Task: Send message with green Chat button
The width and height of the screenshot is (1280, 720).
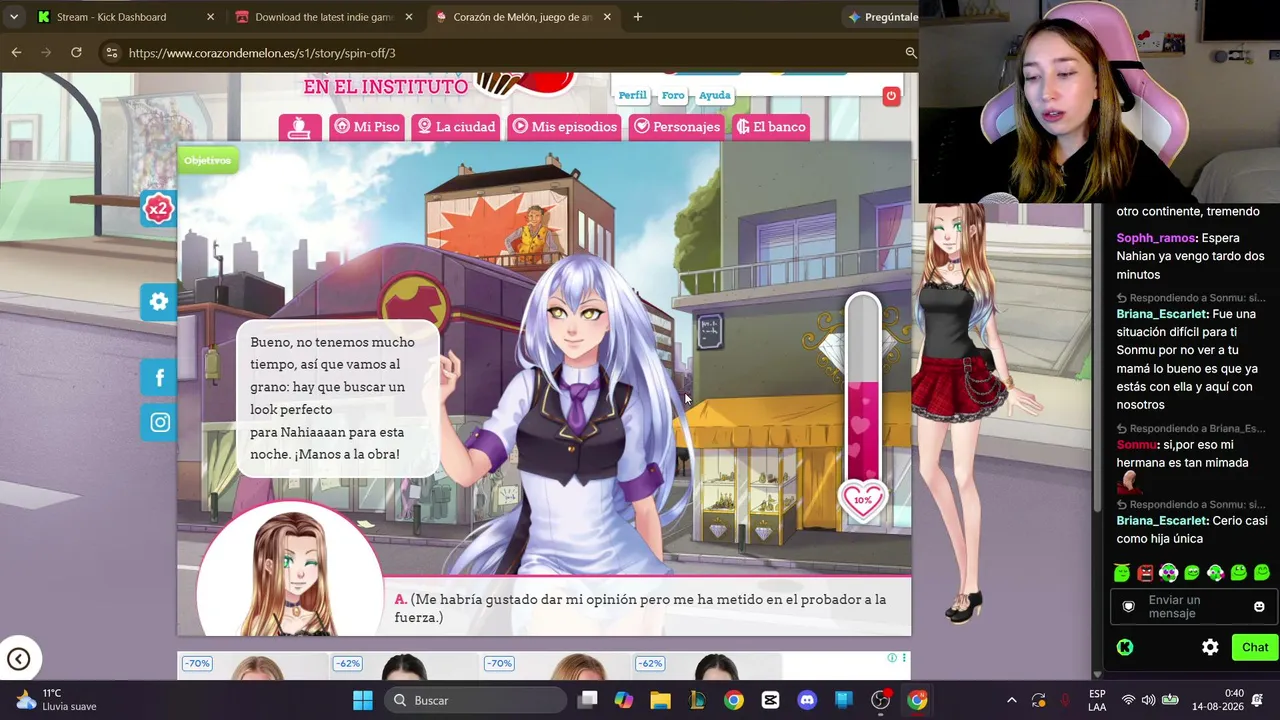Action: click(1255, 647)
